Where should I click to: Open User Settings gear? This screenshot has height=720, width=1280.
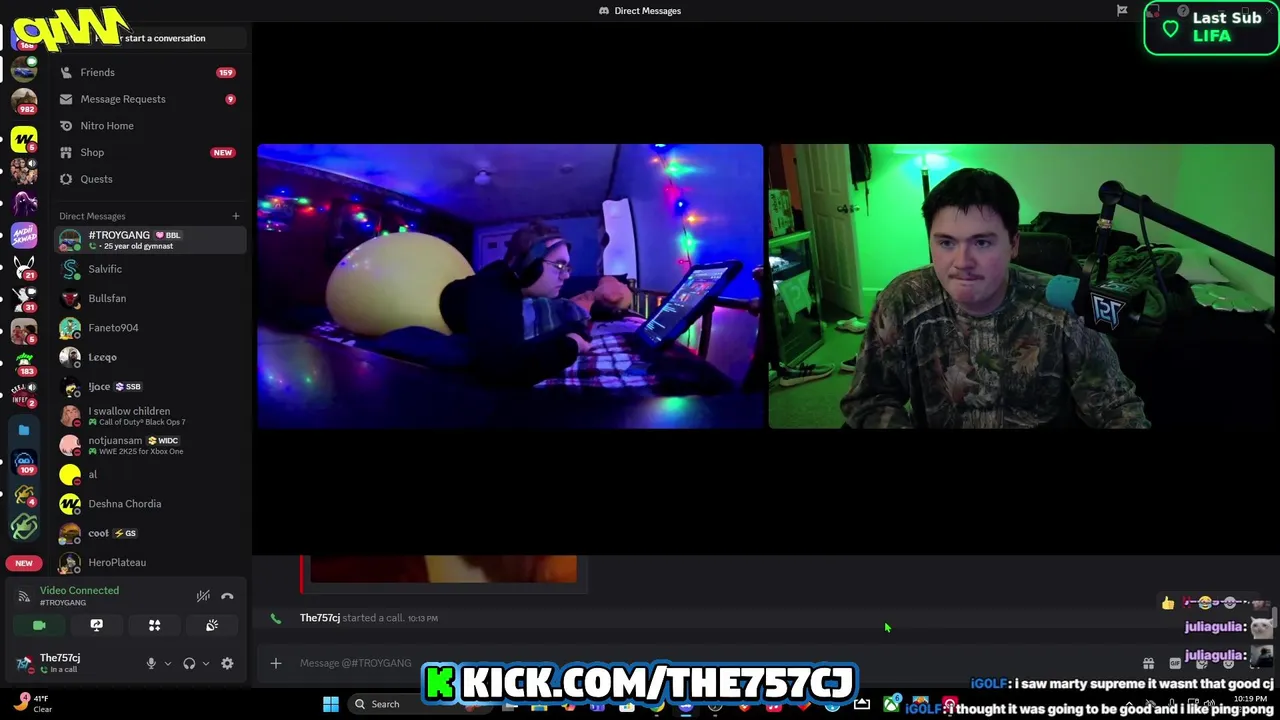(227, 663)
